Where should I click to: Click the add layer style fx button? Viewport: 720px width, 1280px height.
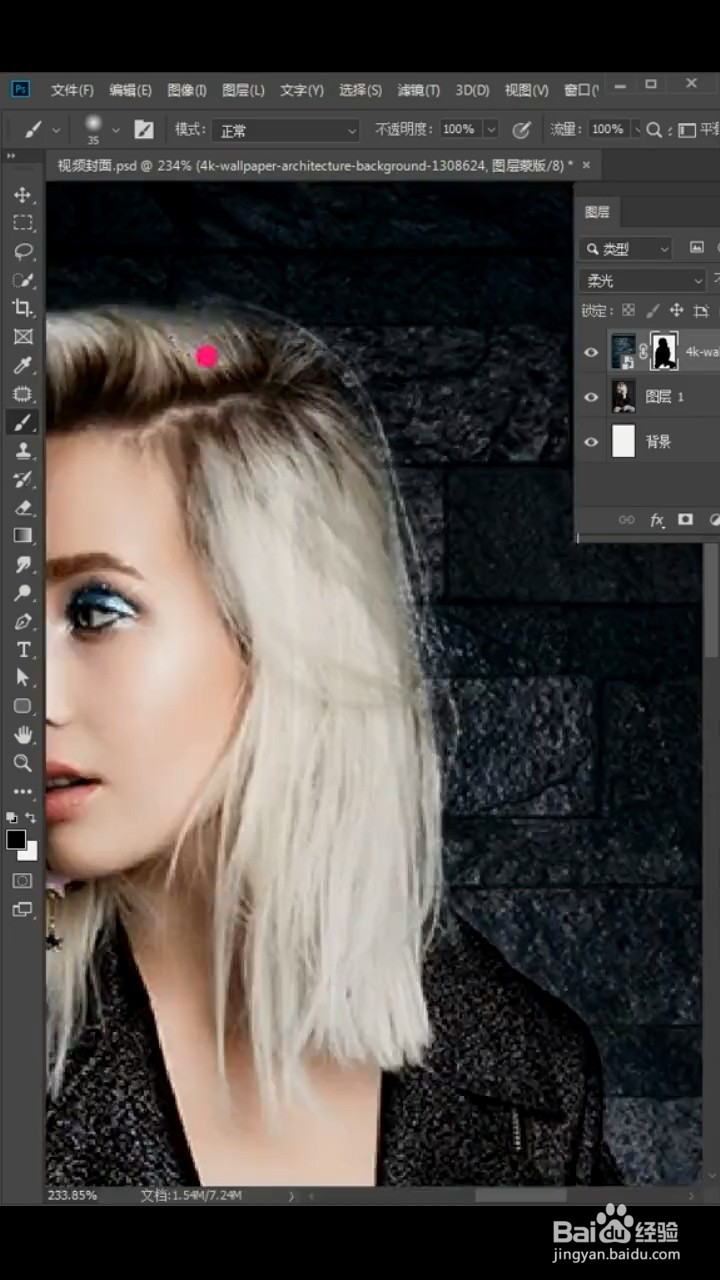657,520
